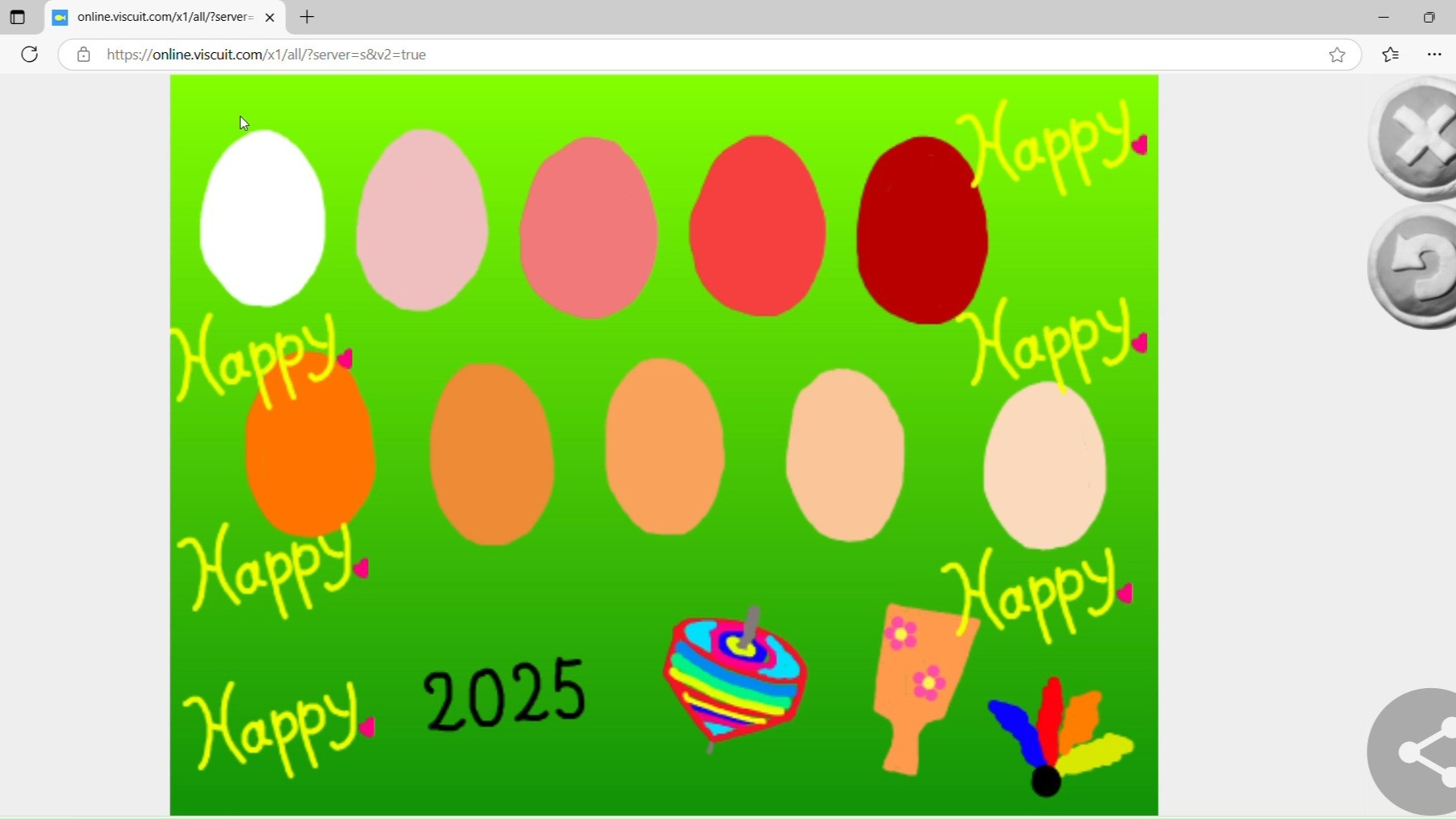Select the online.viscuit.com tab
This screenshot has height=819, width=1456.
[165, 17]
